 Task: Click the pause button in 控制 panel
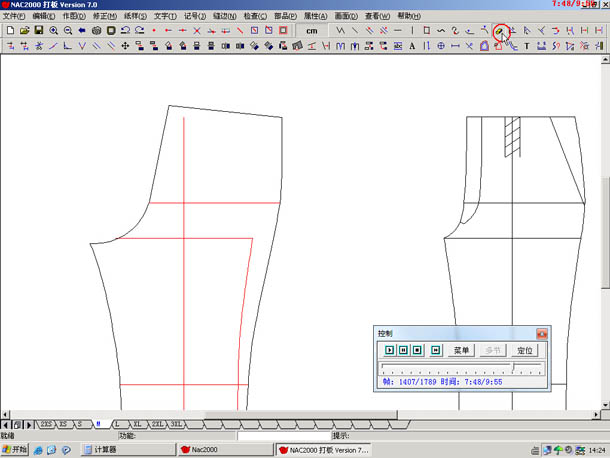click(x=403, y=350)
